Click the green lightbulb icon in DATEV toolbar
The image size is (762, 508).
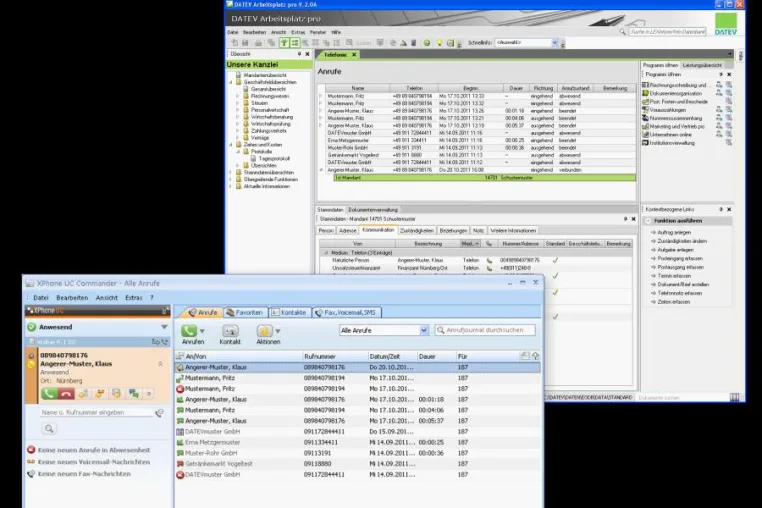pyautogui.click(x=439, y=43)
